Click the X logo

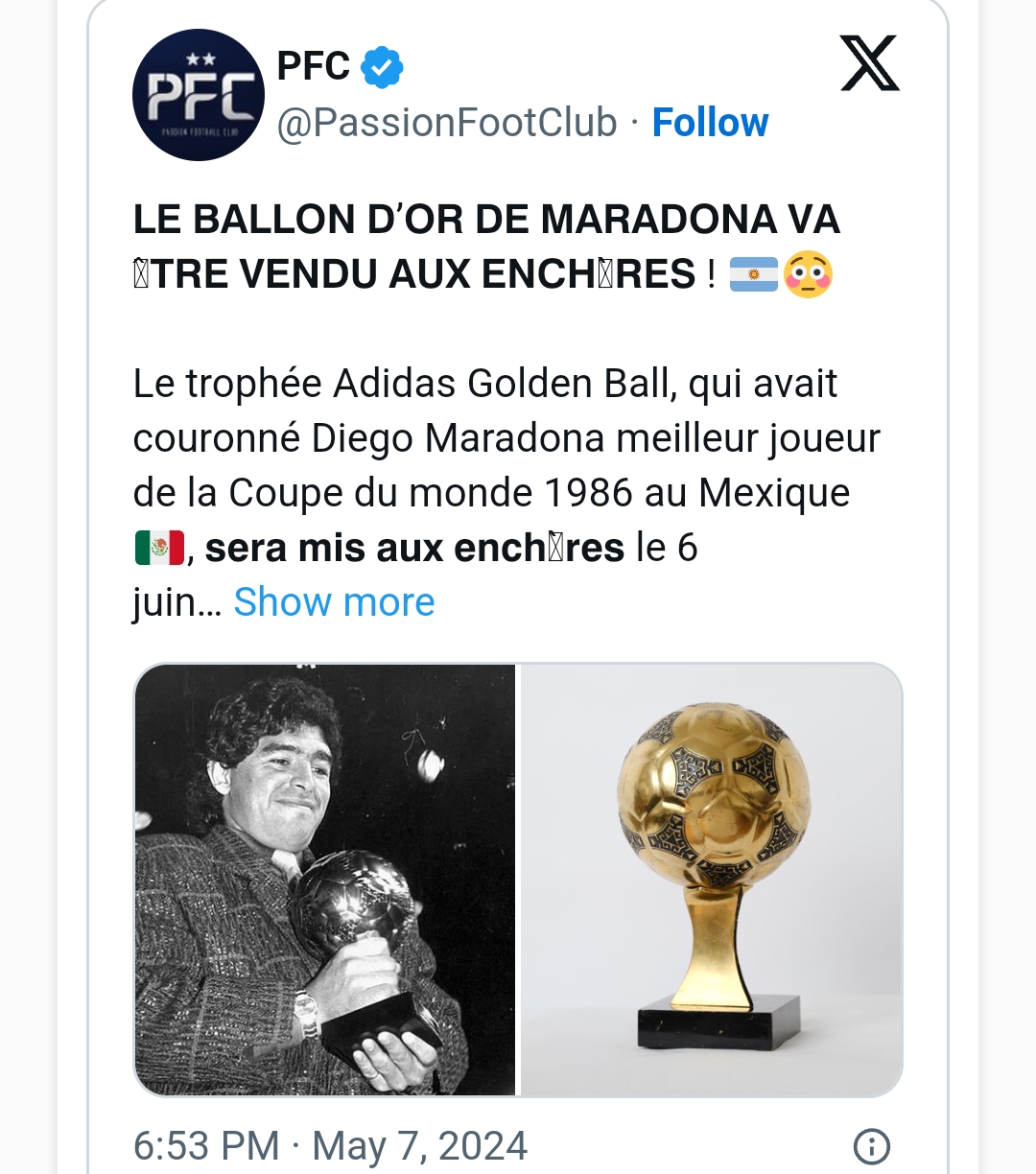[x=869, y=64]
